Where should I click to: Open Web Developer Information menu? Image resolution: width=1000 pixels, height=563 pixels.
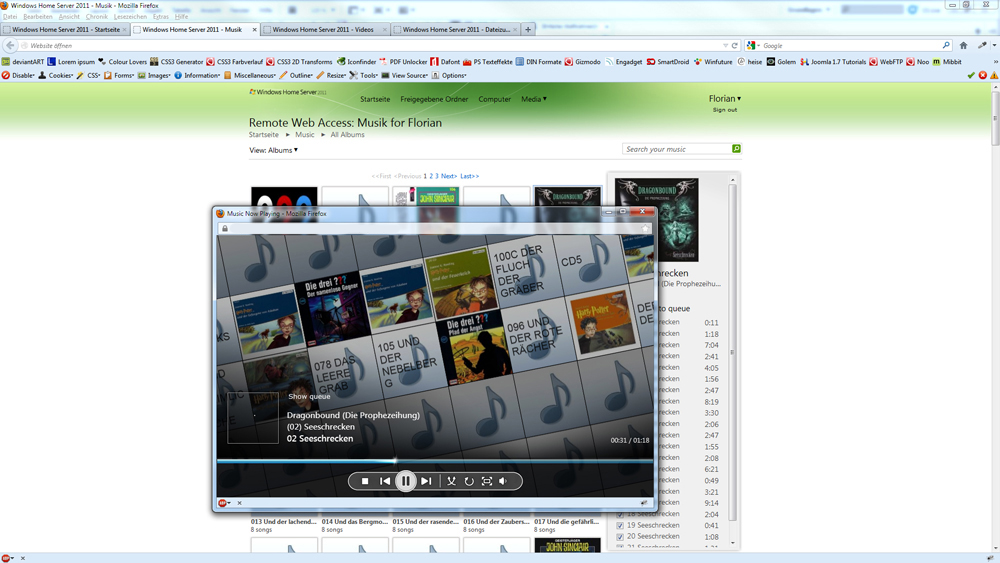(x=197, y=75)
